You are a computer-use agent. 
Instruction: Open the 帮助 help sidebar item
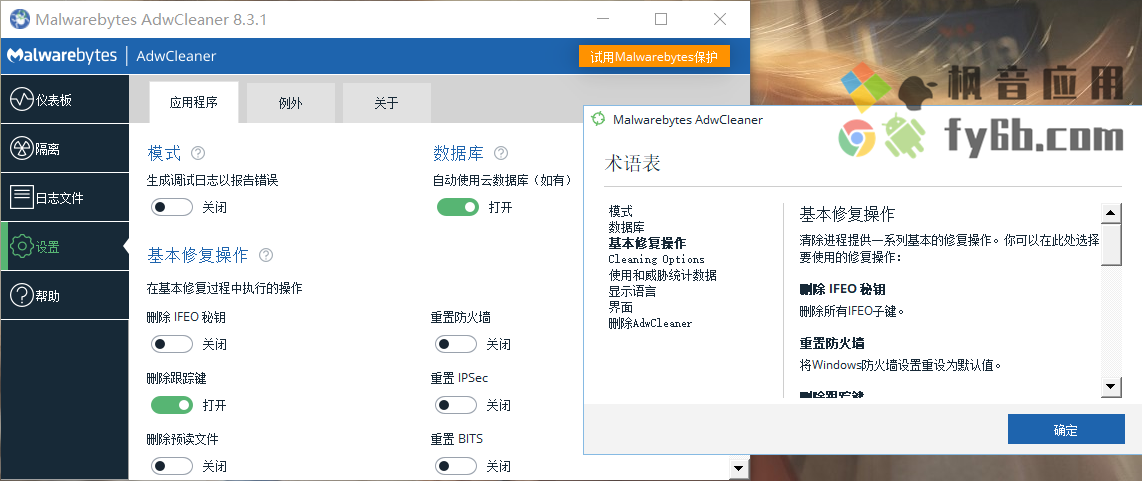65,295
